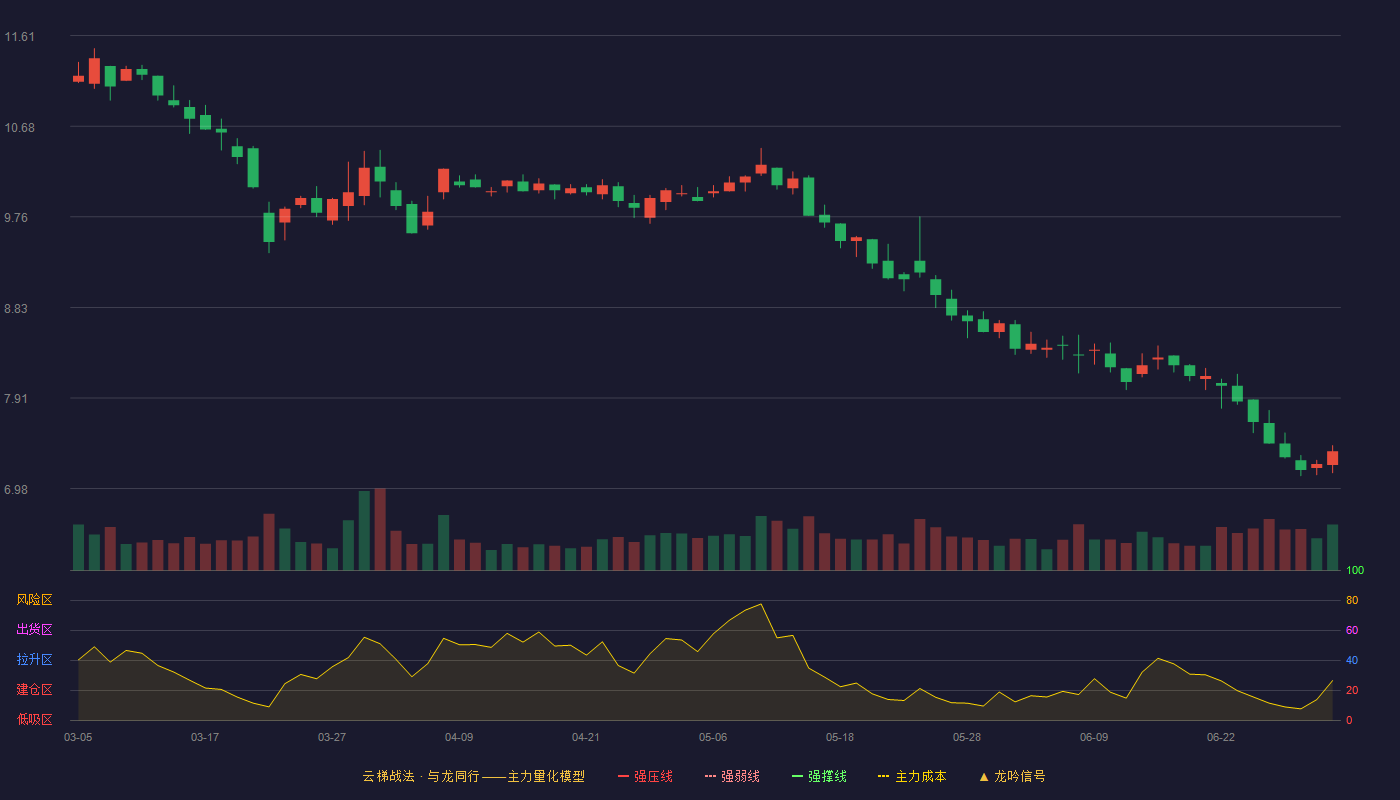
Task: Toggle the 云梯战法 主力量化模型 legend entry
Action: [474, 776]
